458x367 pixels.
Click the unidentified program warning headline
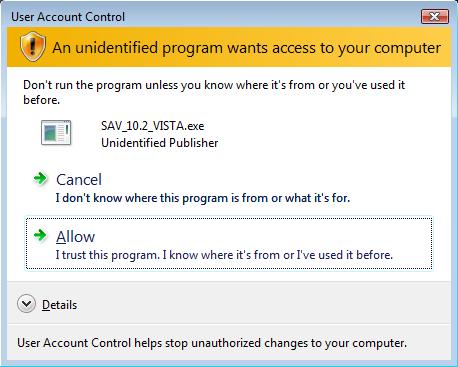point(247,48)
